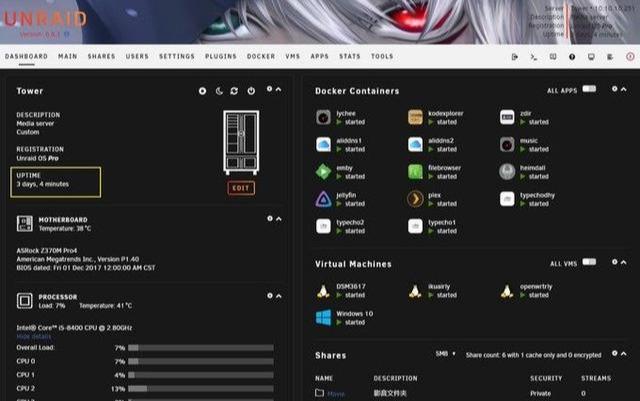
Task: Click the EDIT button under server case image
Action: pos(241,188)
